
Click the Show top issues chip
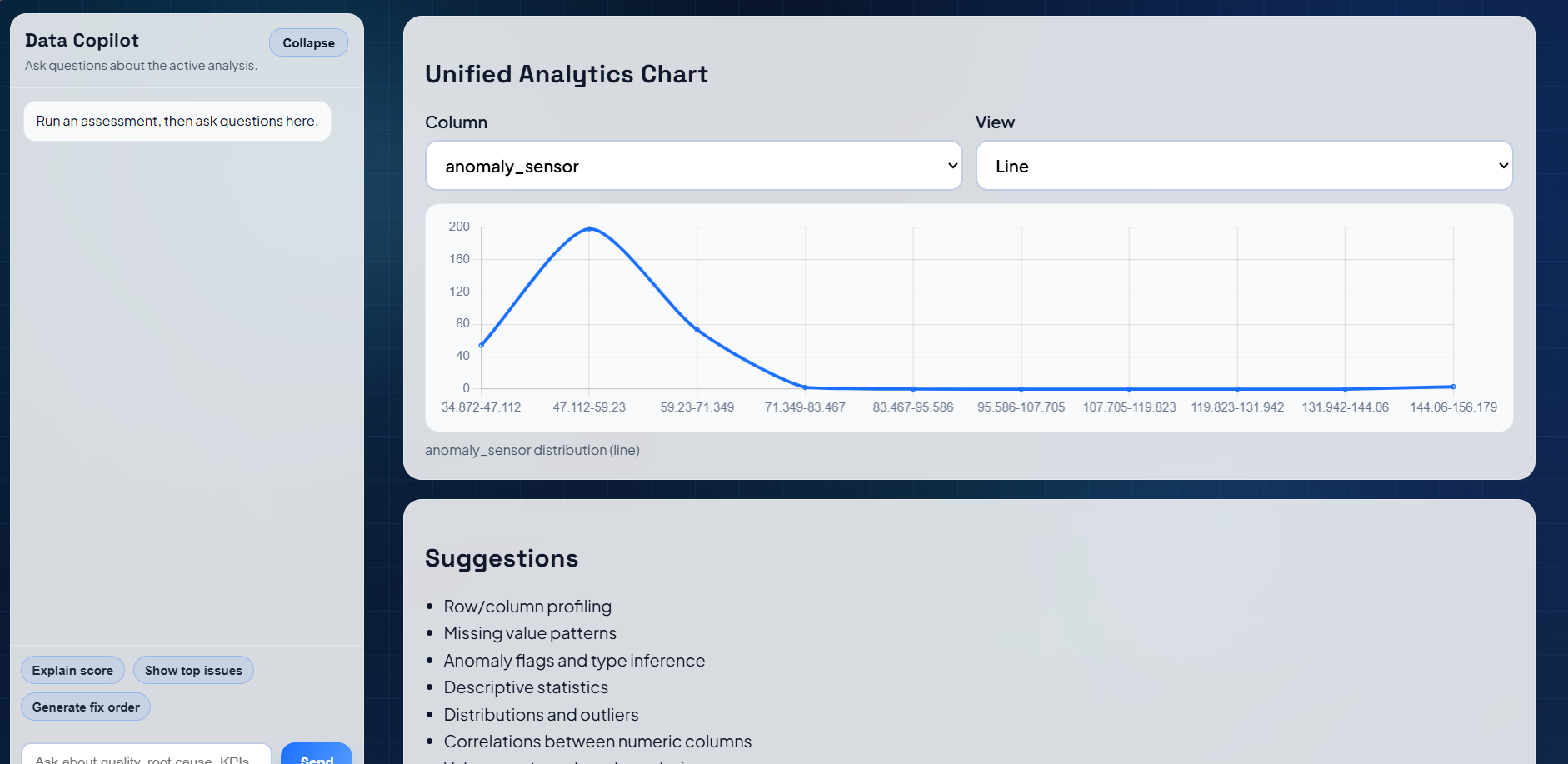[x=193, y=670]
